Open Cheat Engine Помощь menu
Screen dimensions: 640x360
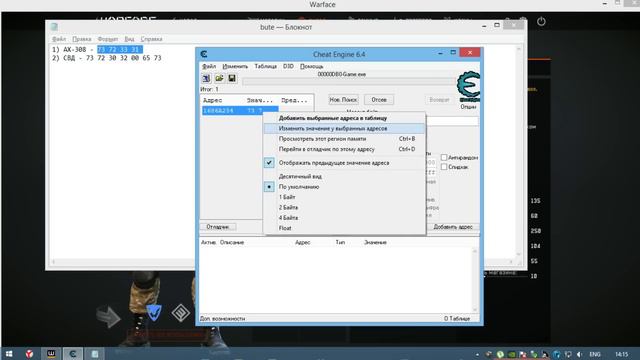[311, 66]
